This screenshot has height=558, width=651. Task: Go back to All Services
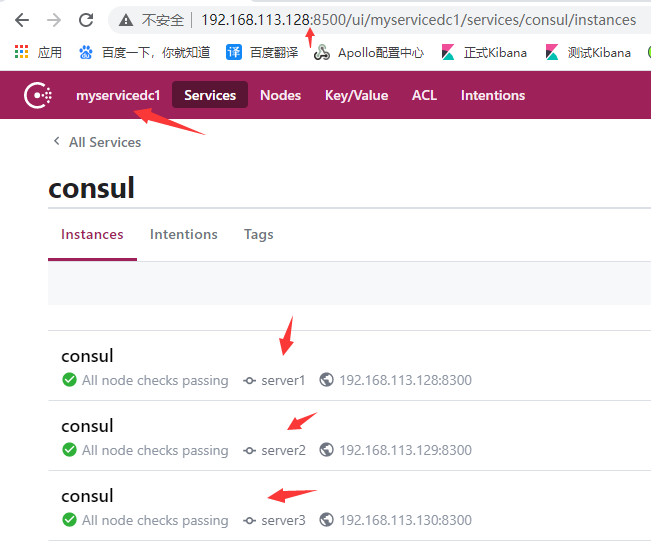[x=105, y=142]
